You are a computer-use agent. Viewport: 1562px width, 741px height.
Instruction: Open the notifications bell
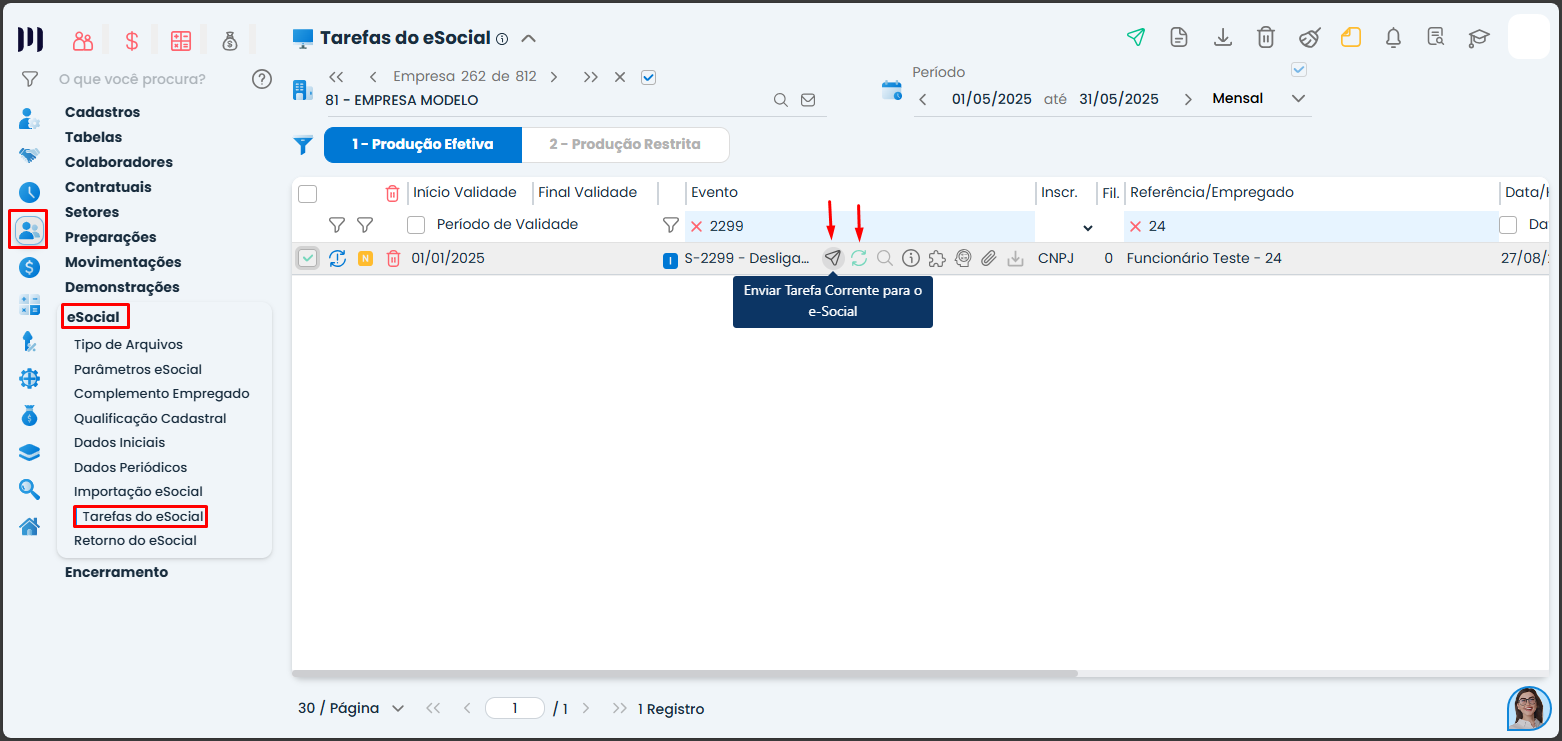coord(1393,38)
